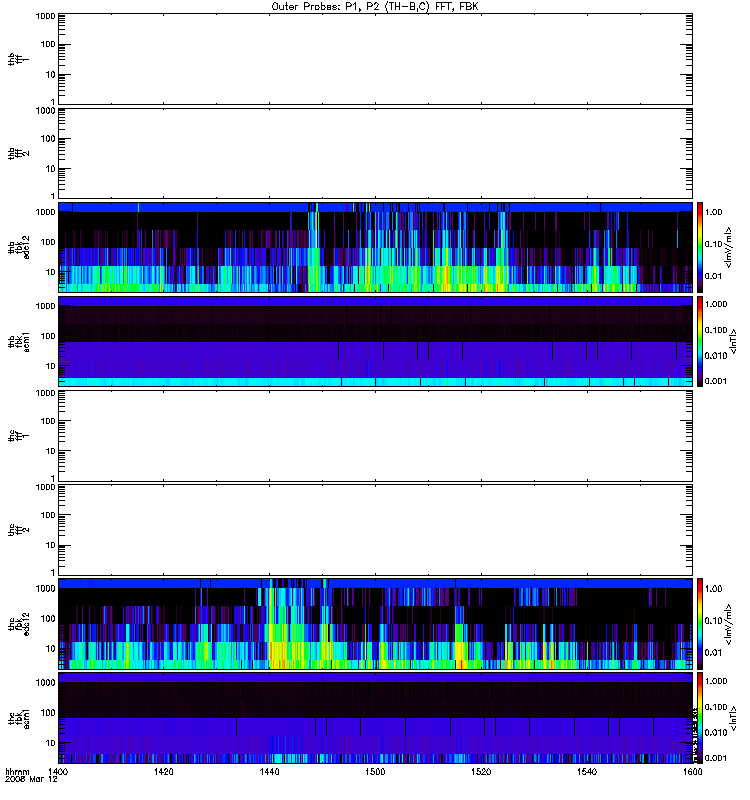This screenshot has width=750, height=800.
Task: Click the 1.000 tick on thc scm1 color bar
Action: pyautogui.click(x=716, y=681)
